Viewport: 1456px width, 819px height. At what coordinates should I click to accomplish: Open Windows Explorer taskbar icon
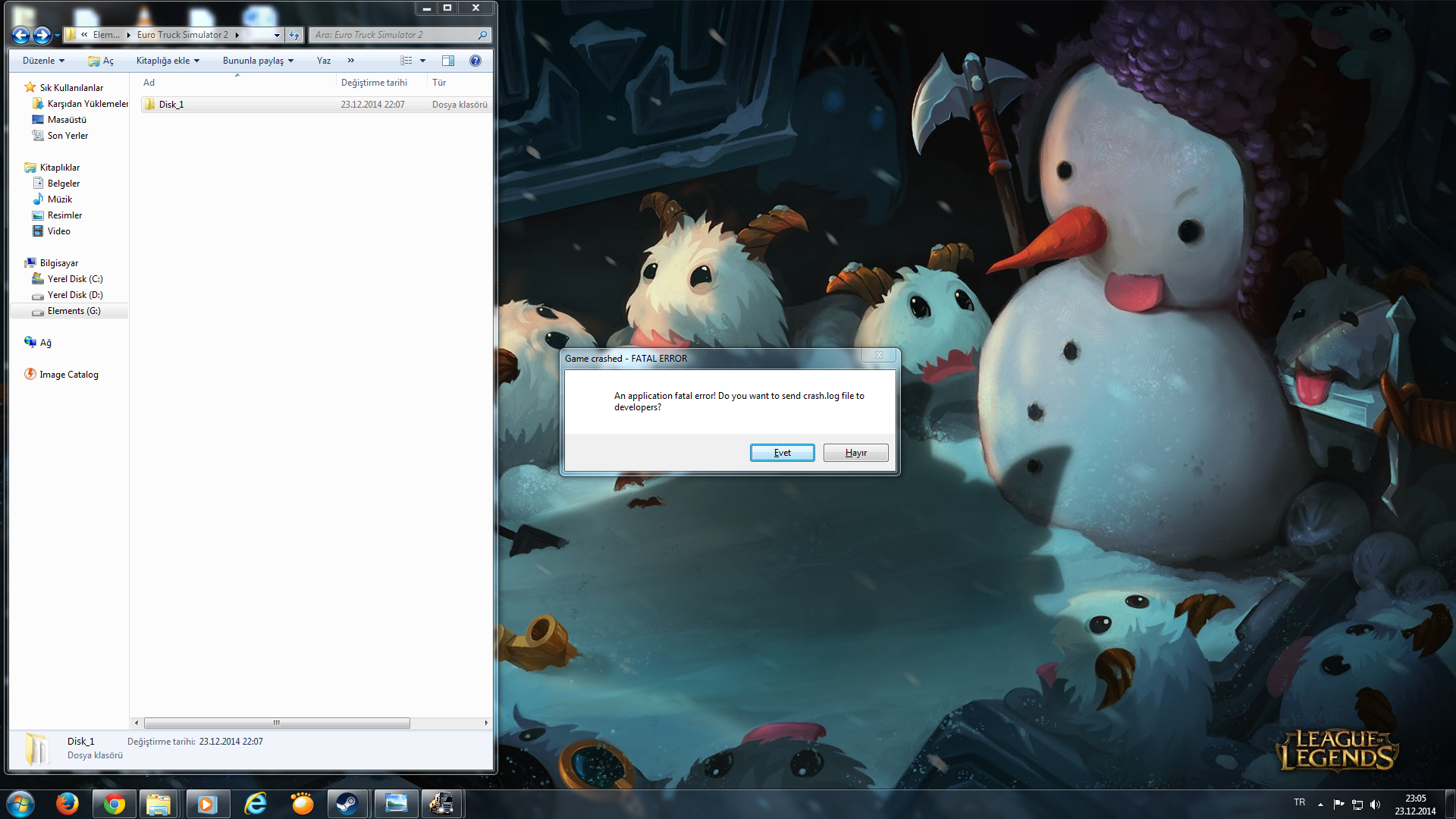click(158, 804)
